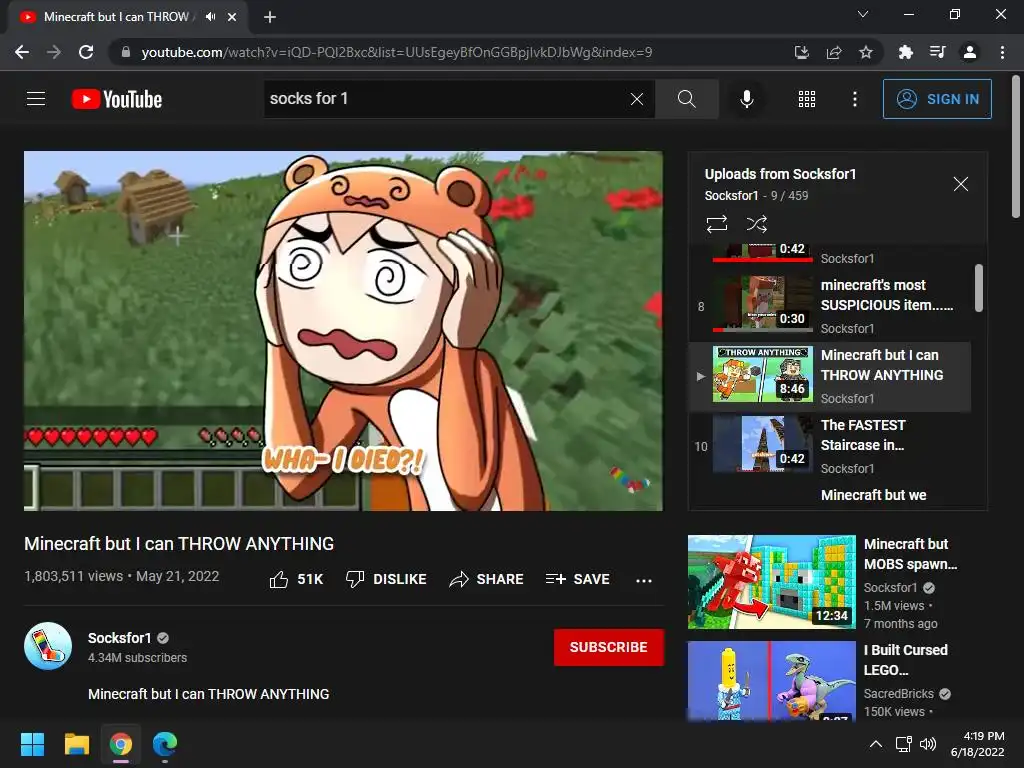Click the video player to pause
The image size is (1024, 768).
point(344,331)
